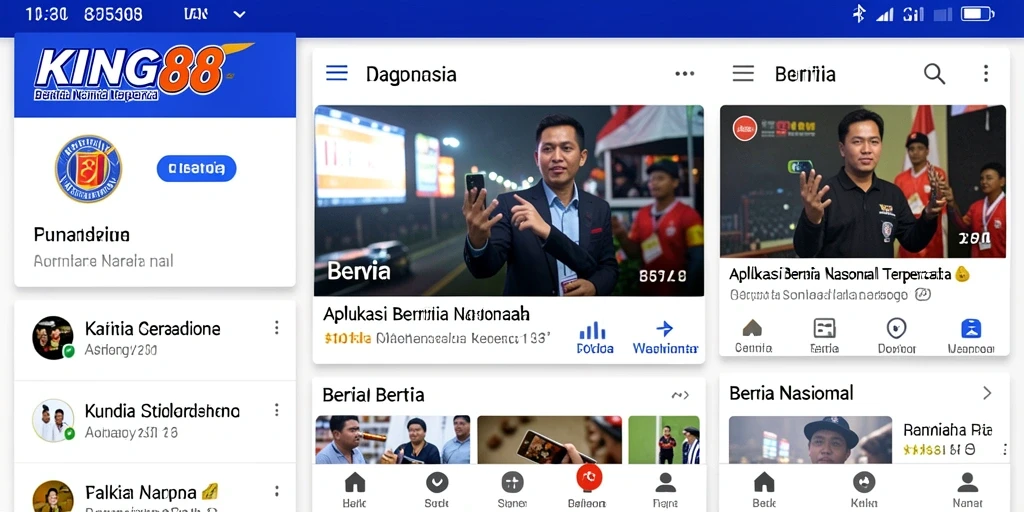Tap the Kalka circle icon in right bottom bar
Viewport: 1024px width, 512px height.
[864, 482]
